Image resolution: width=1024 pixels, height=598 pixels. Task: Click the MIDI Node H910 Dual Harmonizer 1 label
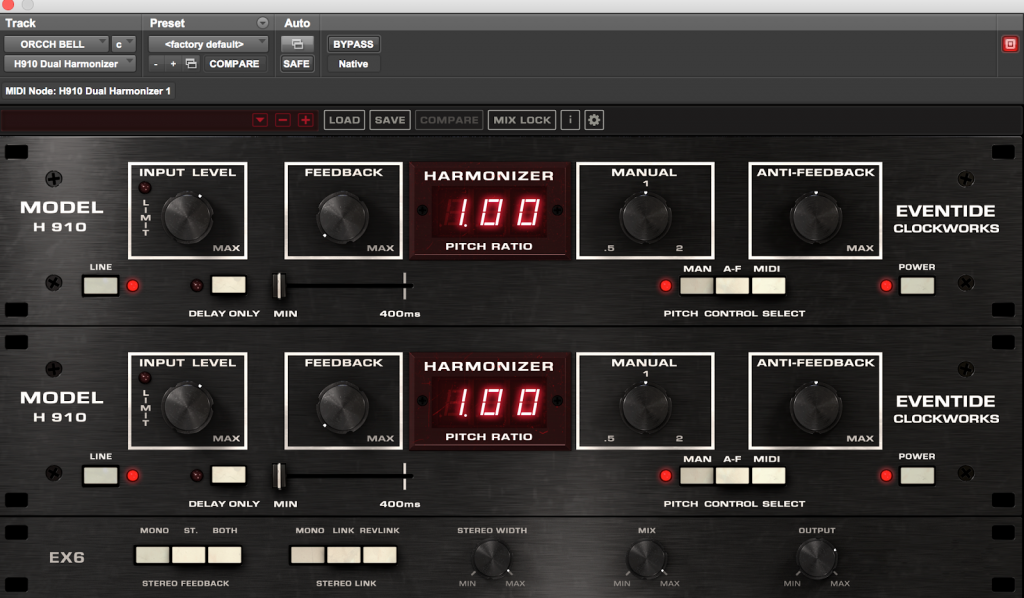tap(88, 91)
